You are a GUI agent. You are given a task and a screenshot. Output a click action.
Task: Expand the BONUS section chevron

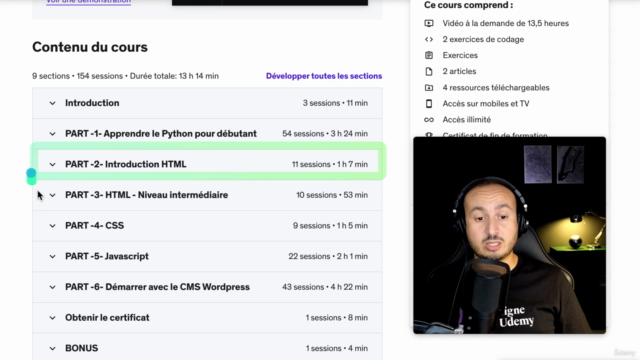click(52, 348)
